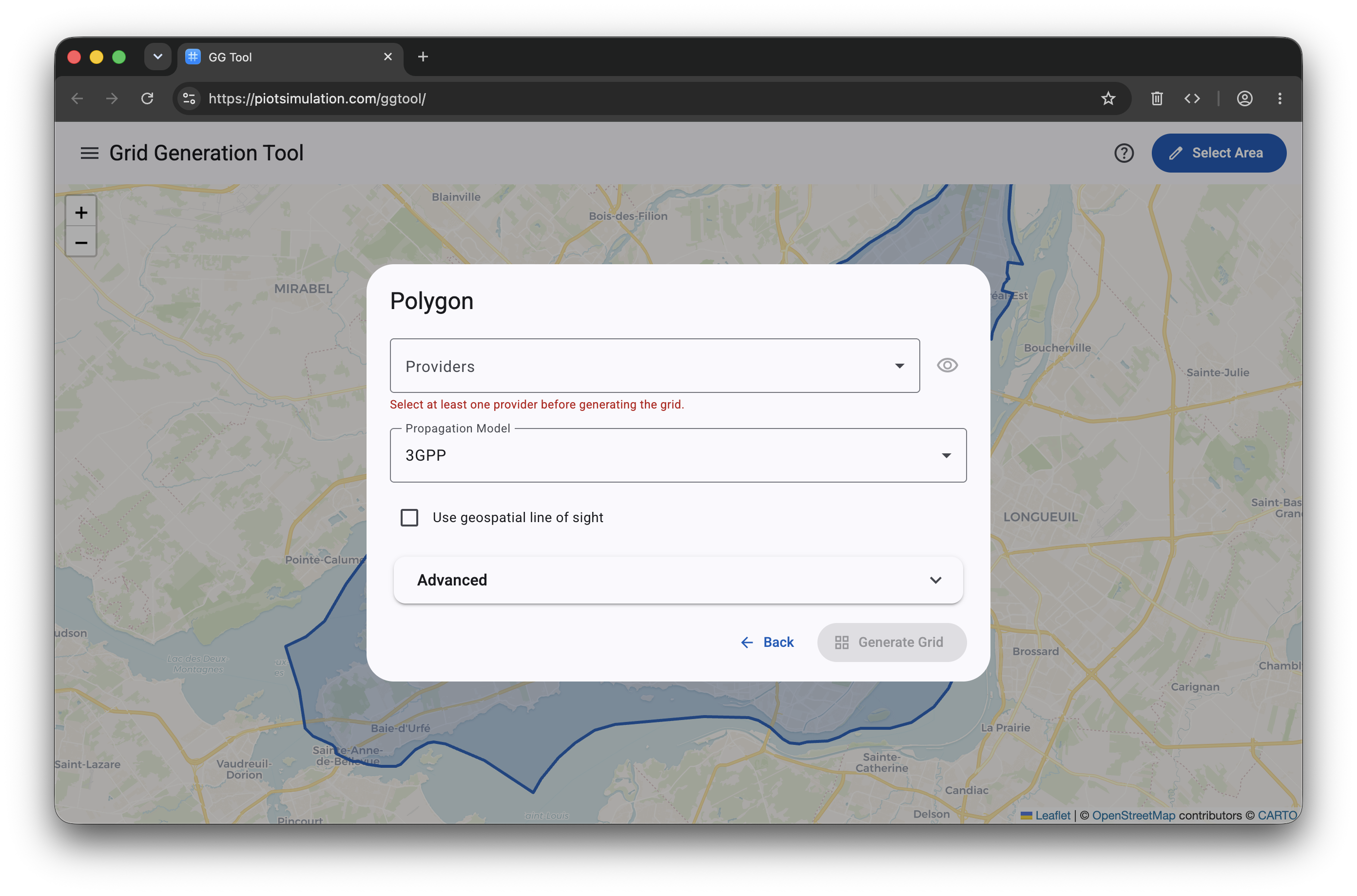Reload the browser page

point(147,98)
